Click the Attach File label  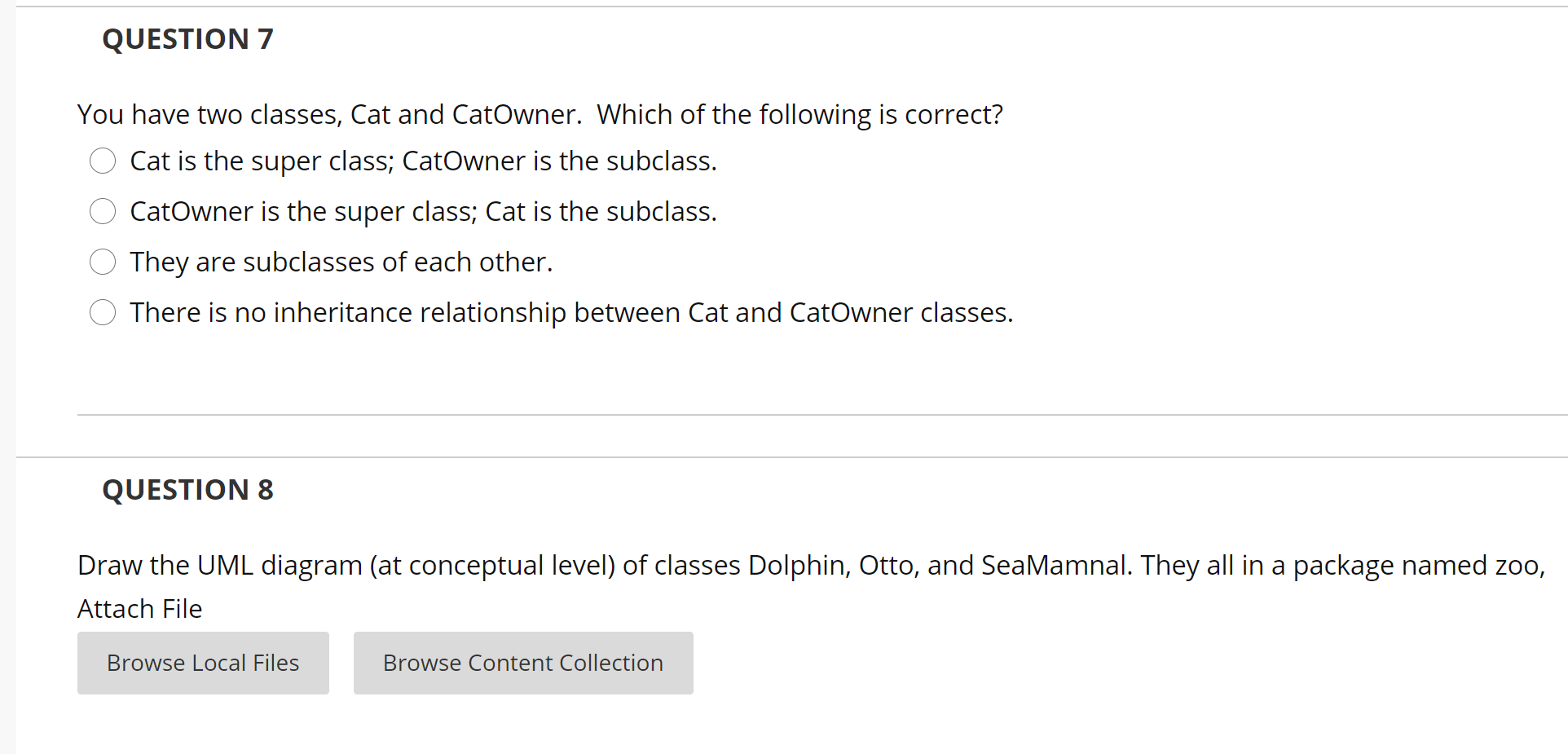pos(139,608)
